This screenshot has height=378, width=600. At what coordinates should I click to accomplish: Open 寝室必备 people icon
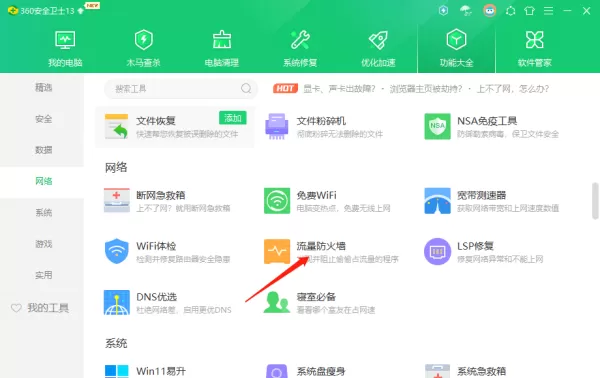277,302
